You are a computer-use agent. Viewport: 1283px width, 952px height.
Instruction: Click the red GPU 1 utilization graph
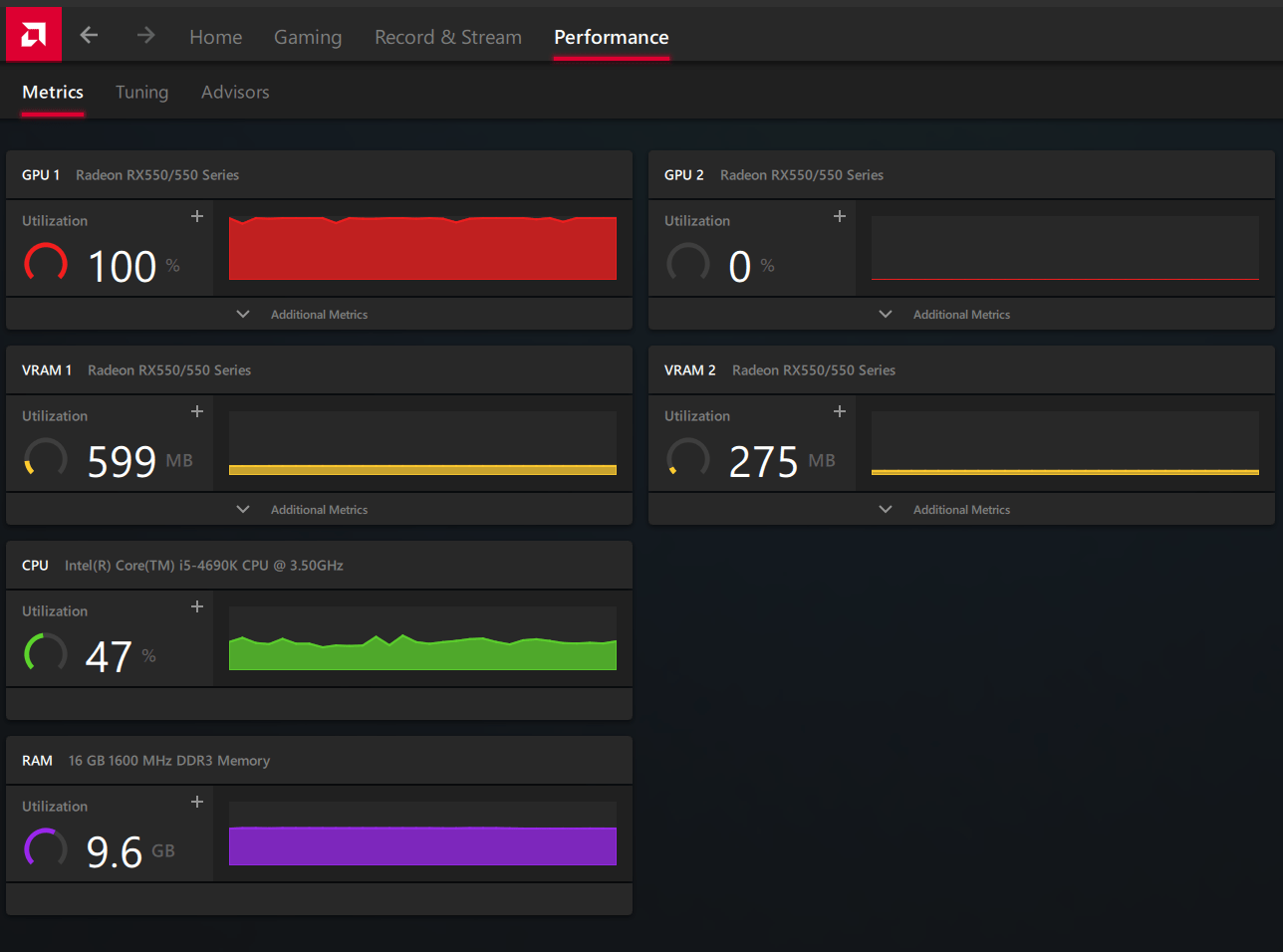422,248
